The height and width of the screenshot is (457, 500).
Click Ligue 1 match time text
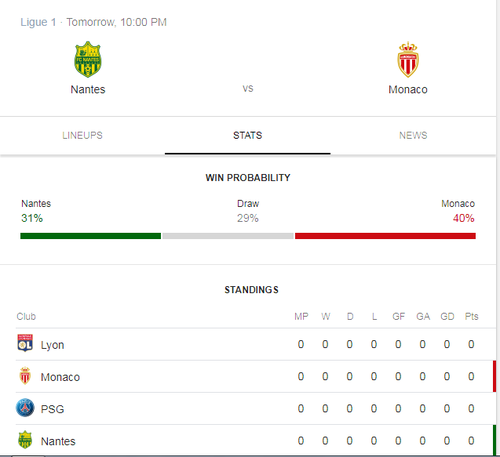point(93,22)
